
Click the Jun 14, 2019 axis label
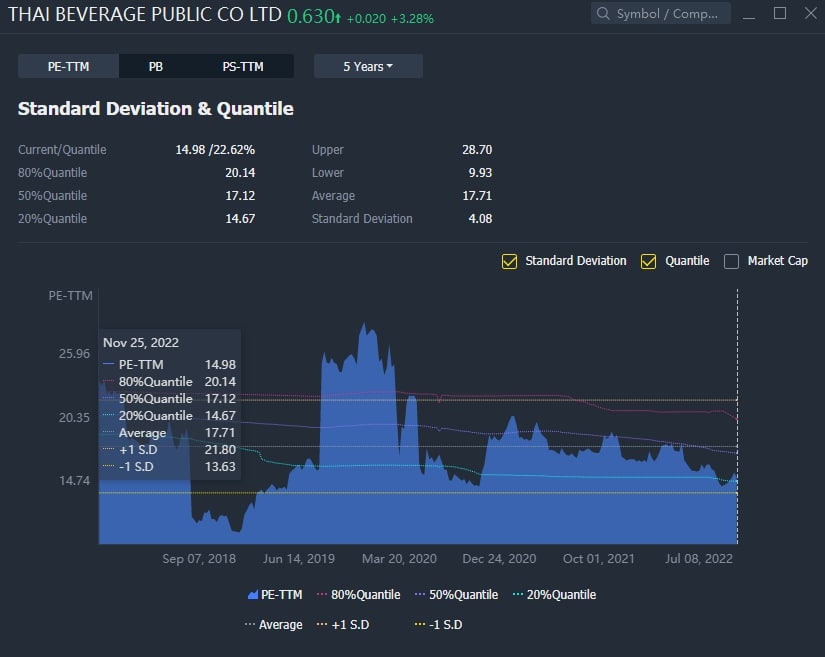299,559
